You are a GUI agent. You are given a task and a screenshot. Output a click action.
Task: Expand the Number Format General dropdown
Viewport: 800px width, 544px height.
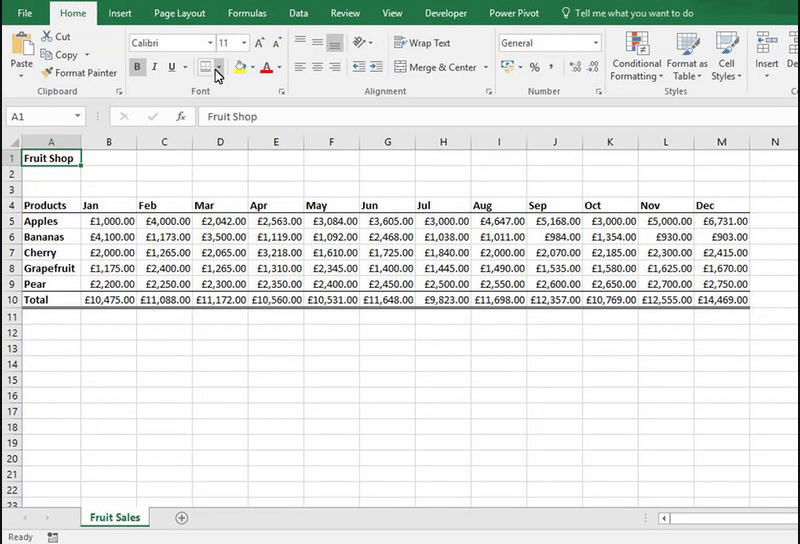[596, 43]
